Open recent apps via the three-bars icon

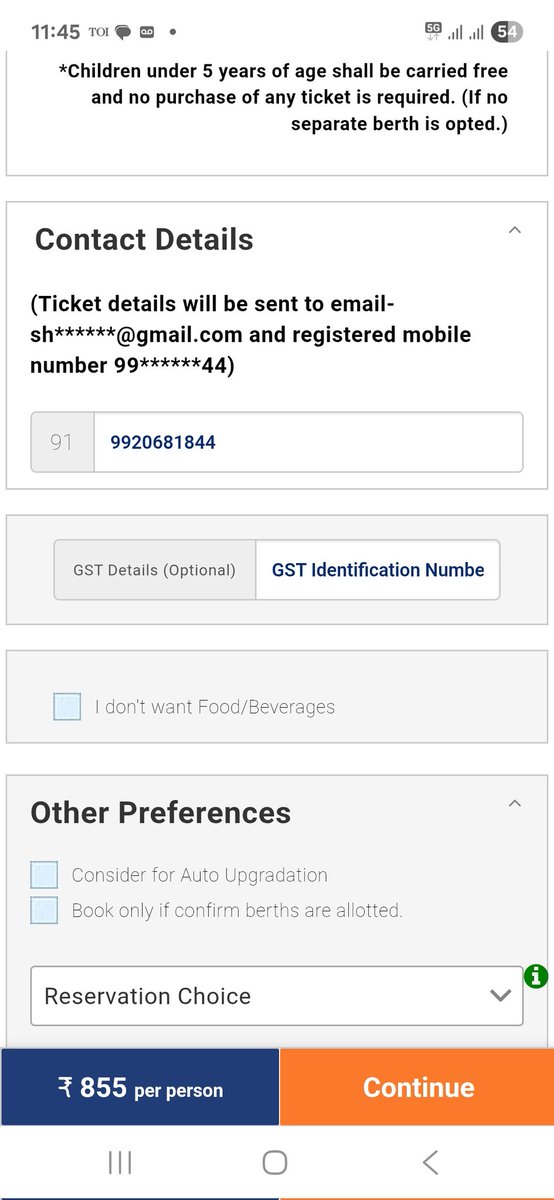120,1162
